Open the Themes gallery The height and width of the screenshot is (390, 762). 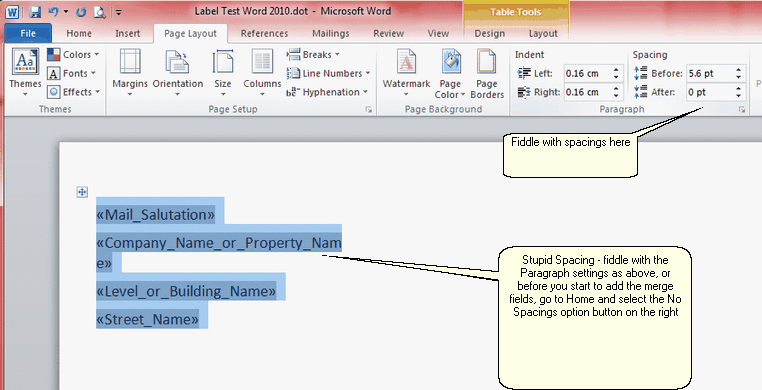pos(25,72)
